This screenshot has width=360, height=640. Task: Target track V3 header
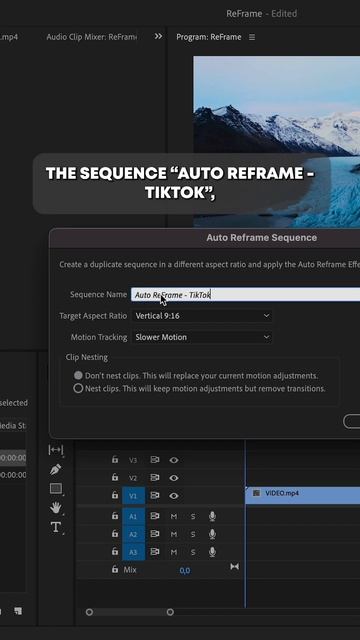click(x=133, y=460)
